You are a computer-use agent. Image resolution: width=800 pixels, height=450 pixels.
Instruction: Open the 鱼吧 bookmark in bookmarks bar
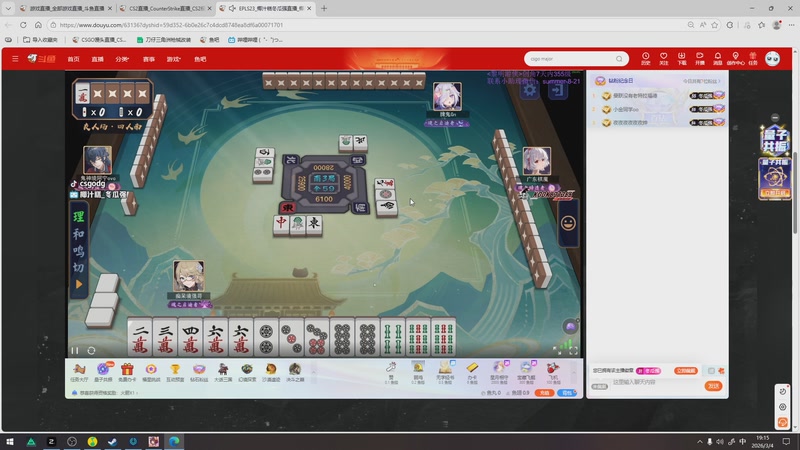(x=210, y=39)
